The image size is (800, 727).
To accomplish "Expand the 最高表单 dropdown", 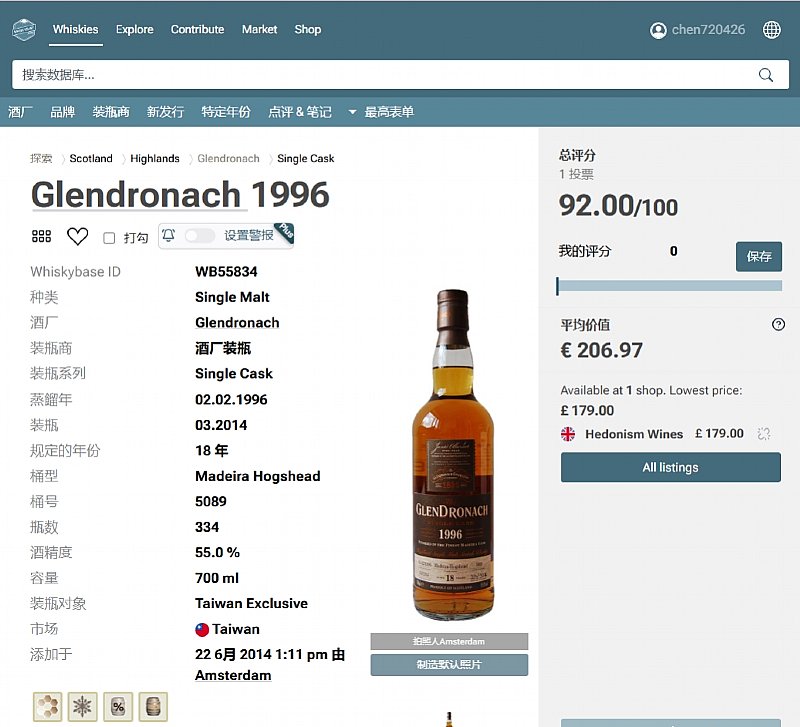I will pos(381,112).
